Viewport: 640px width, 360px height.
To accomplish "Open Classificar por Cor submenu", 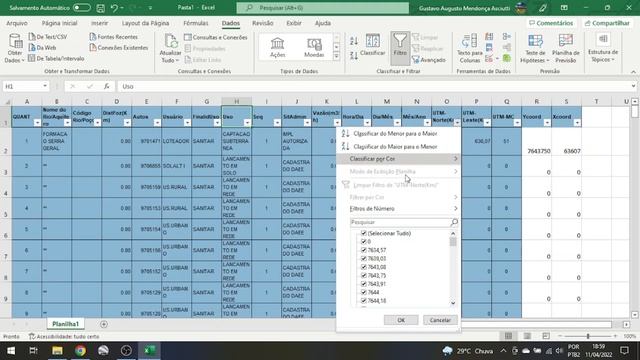I will 398,159.
